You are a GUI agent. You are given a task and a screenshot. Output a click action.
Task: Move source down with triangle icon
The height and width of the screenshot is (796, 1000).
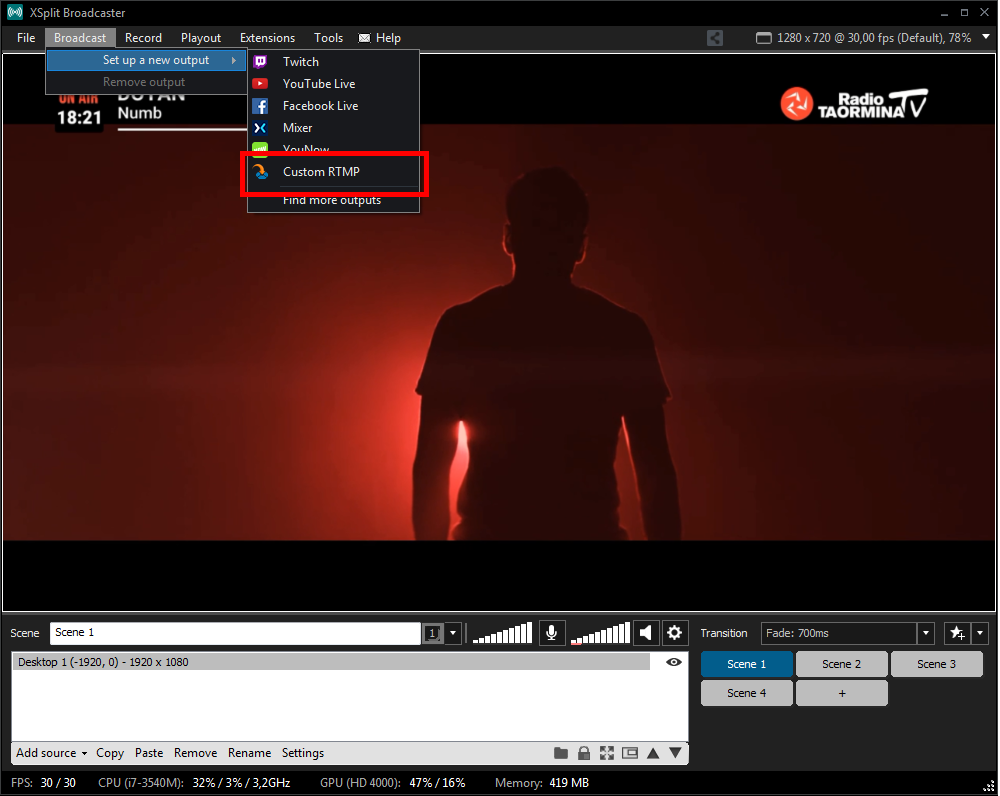coord(675,753)
